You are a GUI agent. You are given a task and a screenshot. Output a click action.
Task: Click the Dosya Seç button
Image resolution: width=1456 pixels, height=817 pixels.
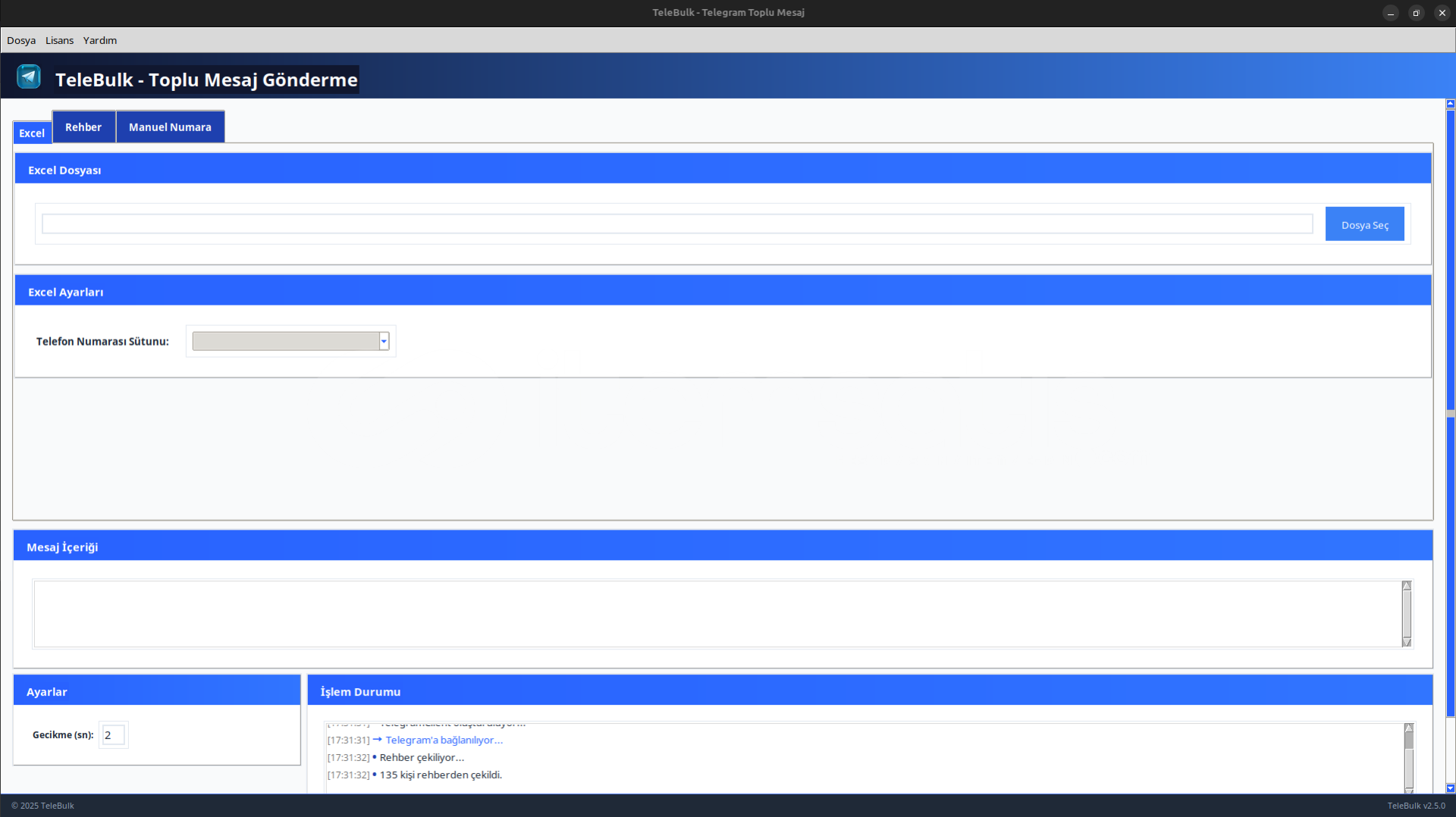click(1364, 224)
